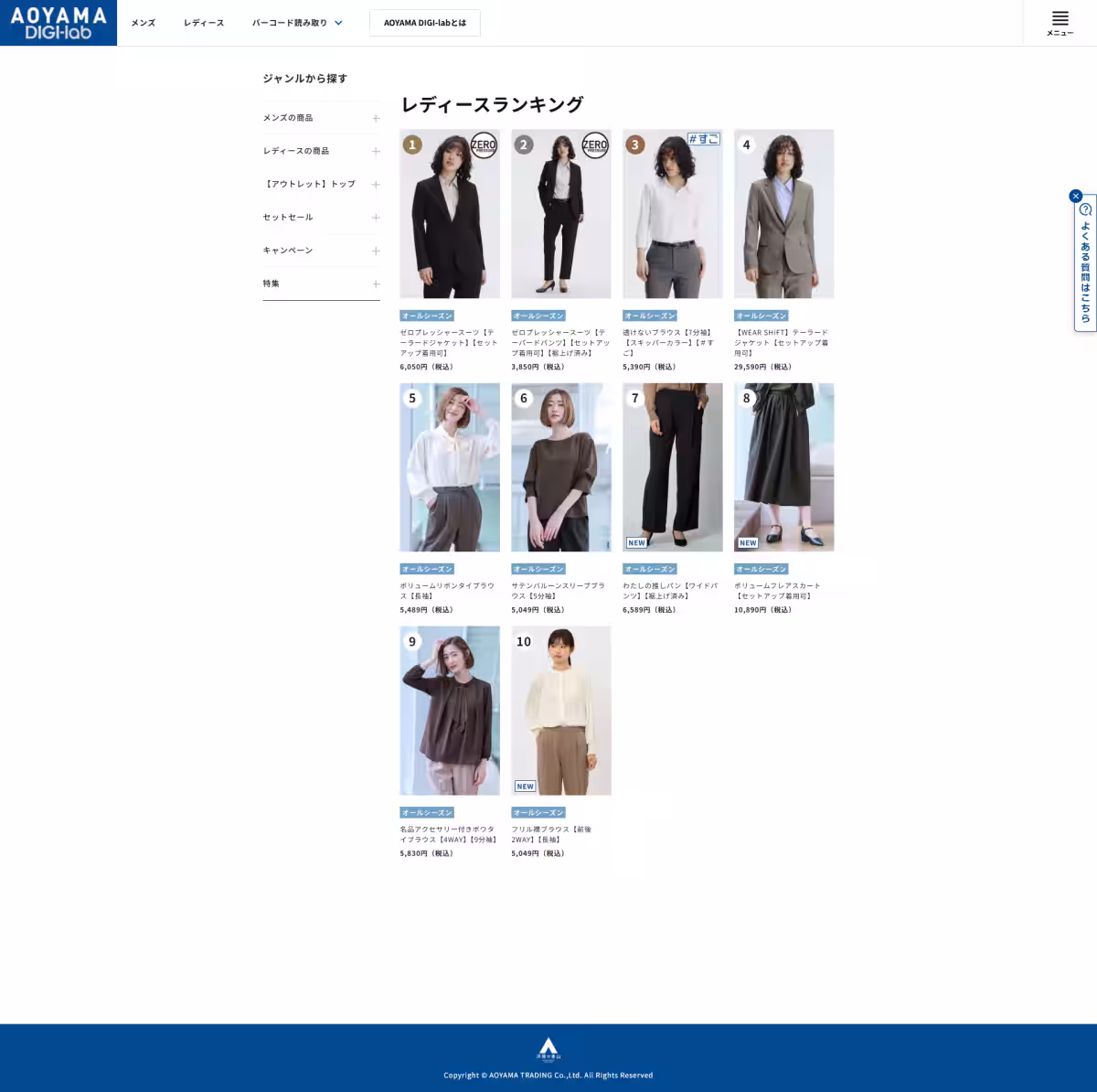Open the hamburger menu icon

click(1060, 22)
